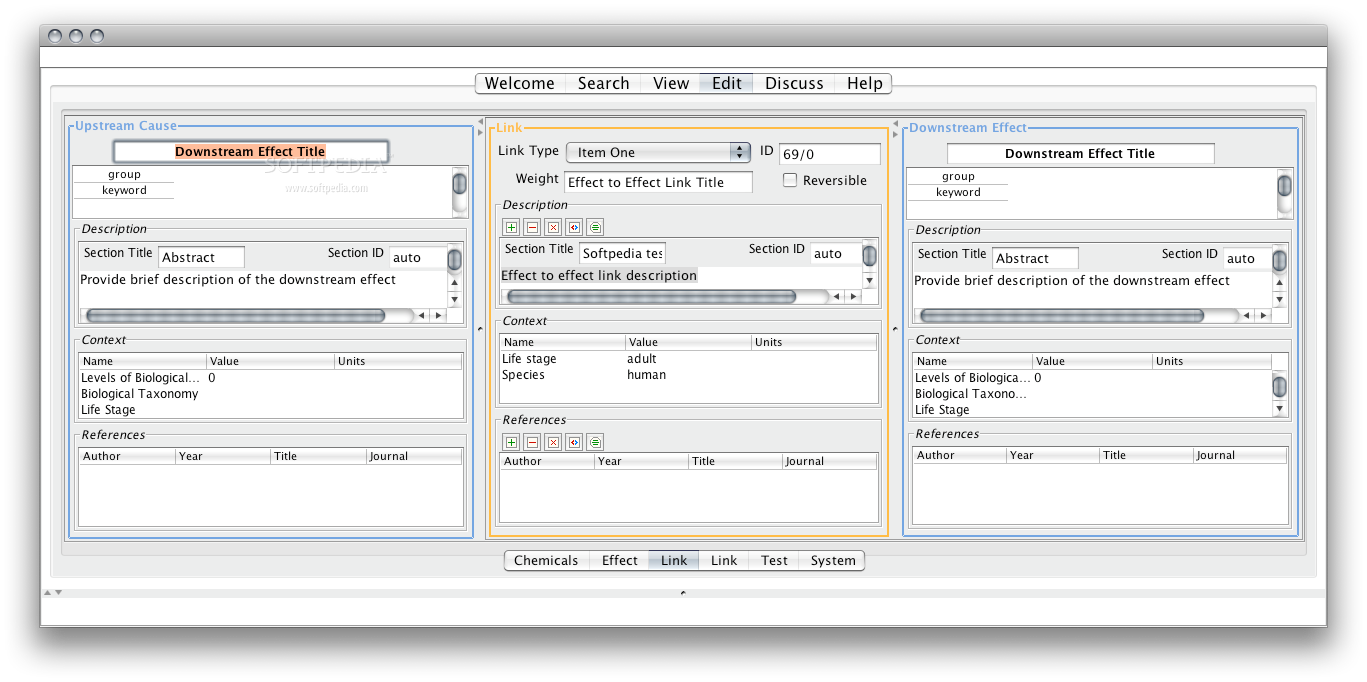Screen dimensions: 1367x682
Task: Click Title column header in Downstream Effect References
Action: coord(1146,455)
